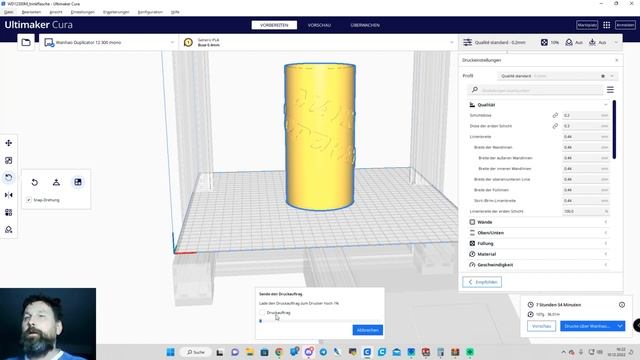
Task: Expand the Material section
Action: 539,254
